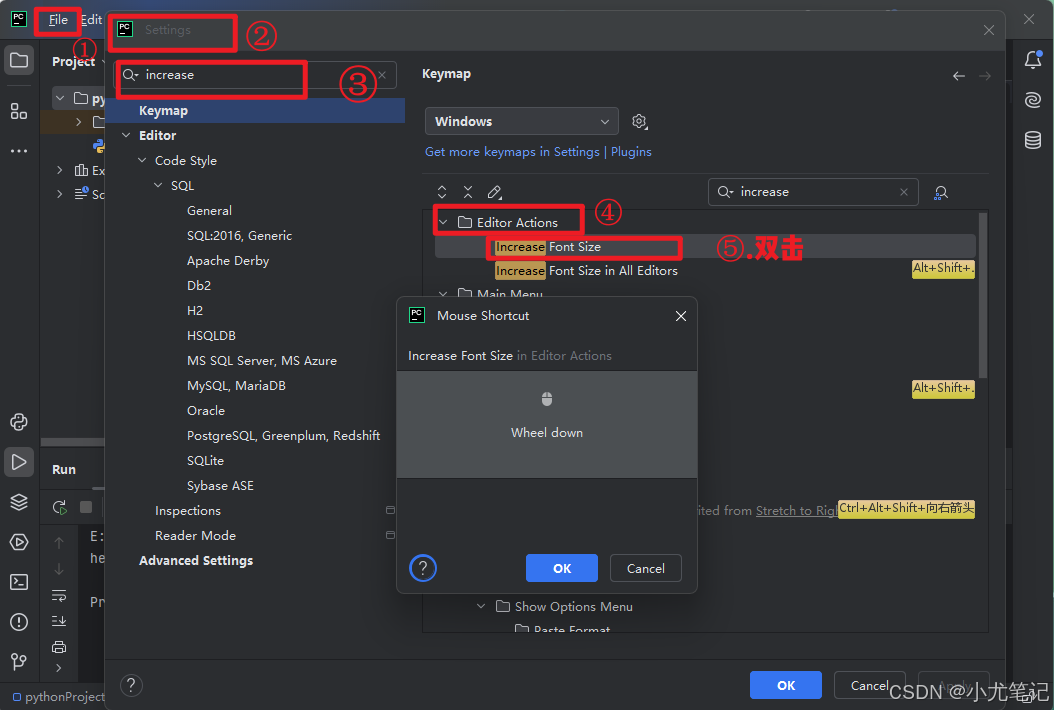Click Collapse All icon in Keymap toolbar
This screenshot has height=710, width=1054.
(x=468, y=192)
